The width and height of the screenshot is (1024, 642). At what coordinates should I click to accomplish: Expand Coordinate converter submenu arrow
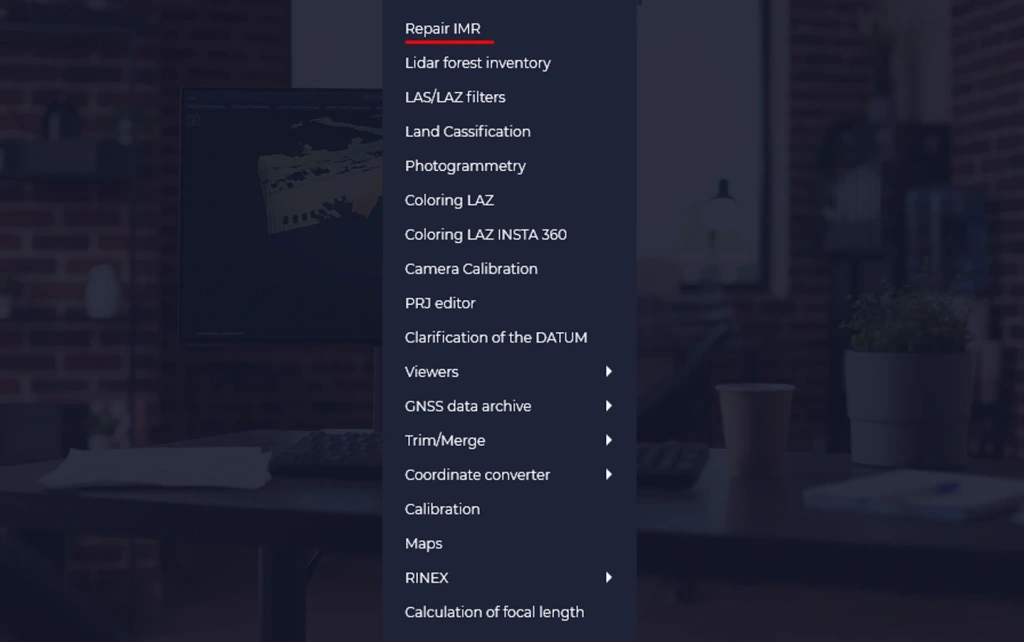click(609, 474)
